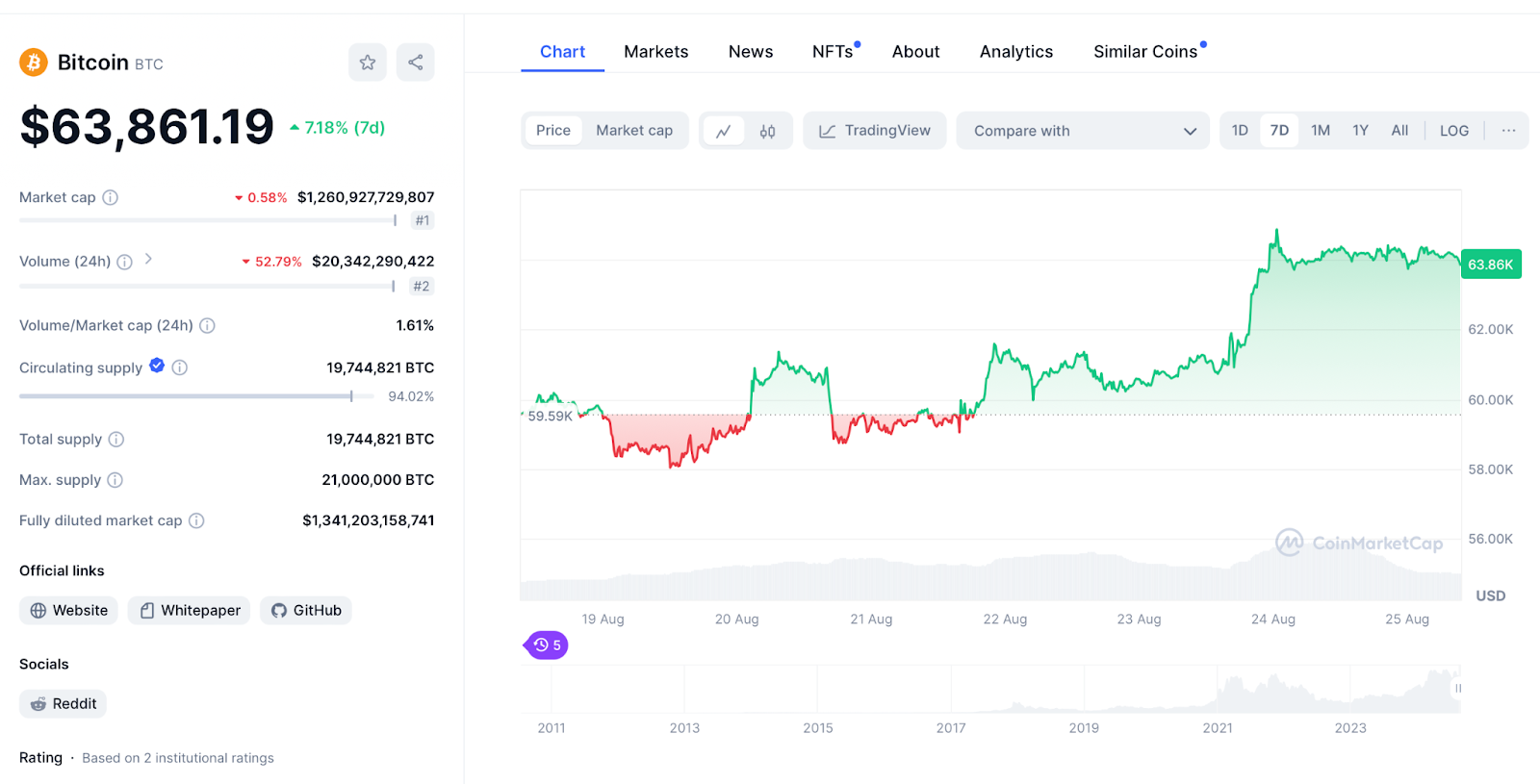Open the Whitepaper link
The width and height of the screenshot is (1540, 784).
(190, 611)
